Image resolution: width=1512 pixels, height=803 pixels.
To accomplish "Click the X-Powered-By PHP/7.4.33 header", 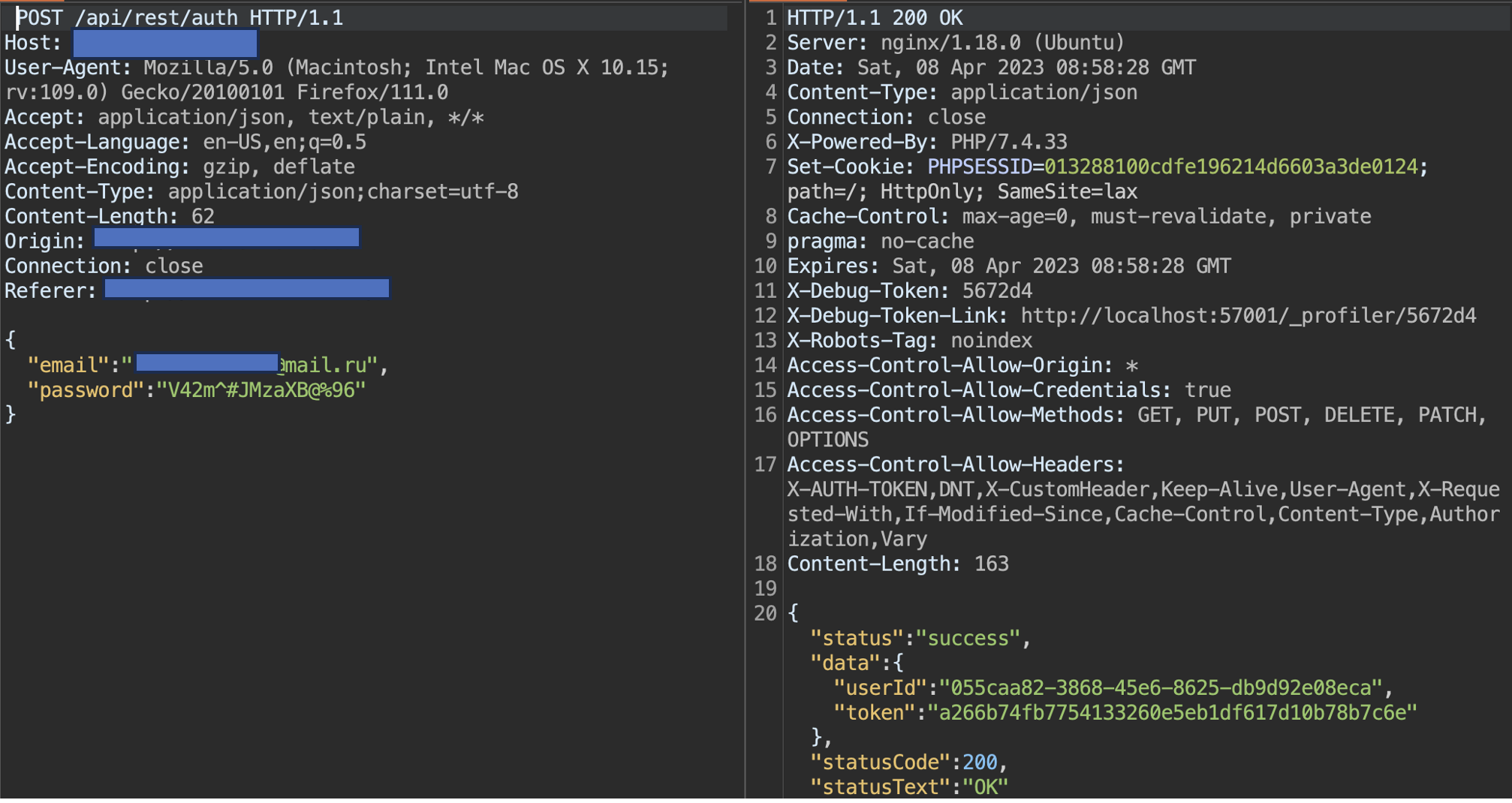I will [926, 142].
